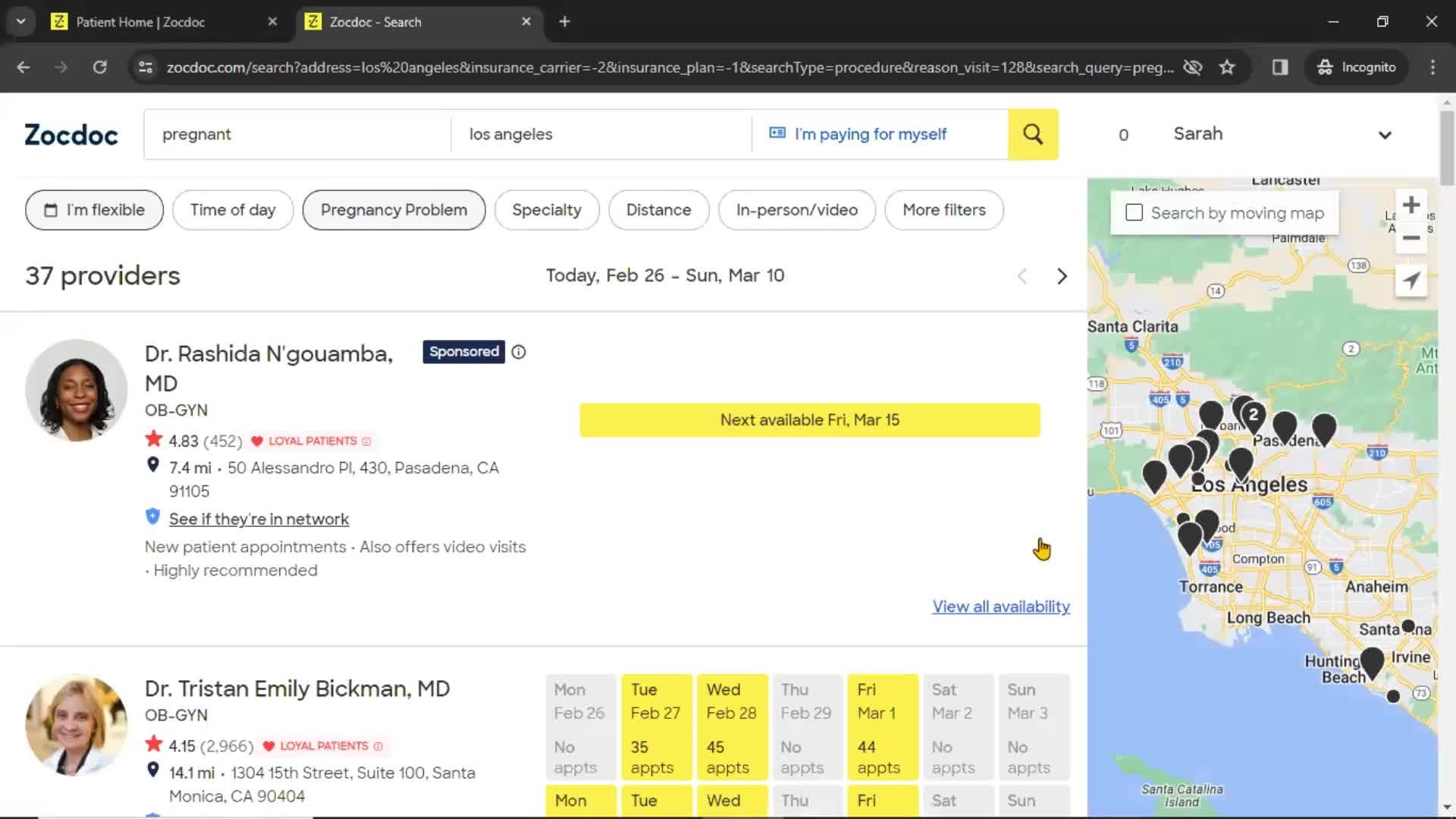Select Fri Mar 1 44 appts slot

point(883,727)
